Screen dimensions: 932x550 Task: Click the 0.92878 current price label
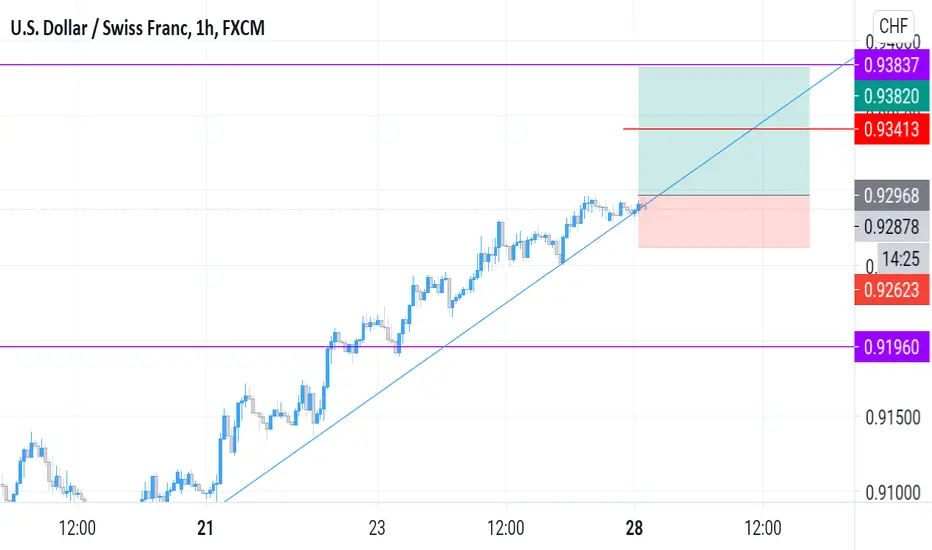click(892, 227)
